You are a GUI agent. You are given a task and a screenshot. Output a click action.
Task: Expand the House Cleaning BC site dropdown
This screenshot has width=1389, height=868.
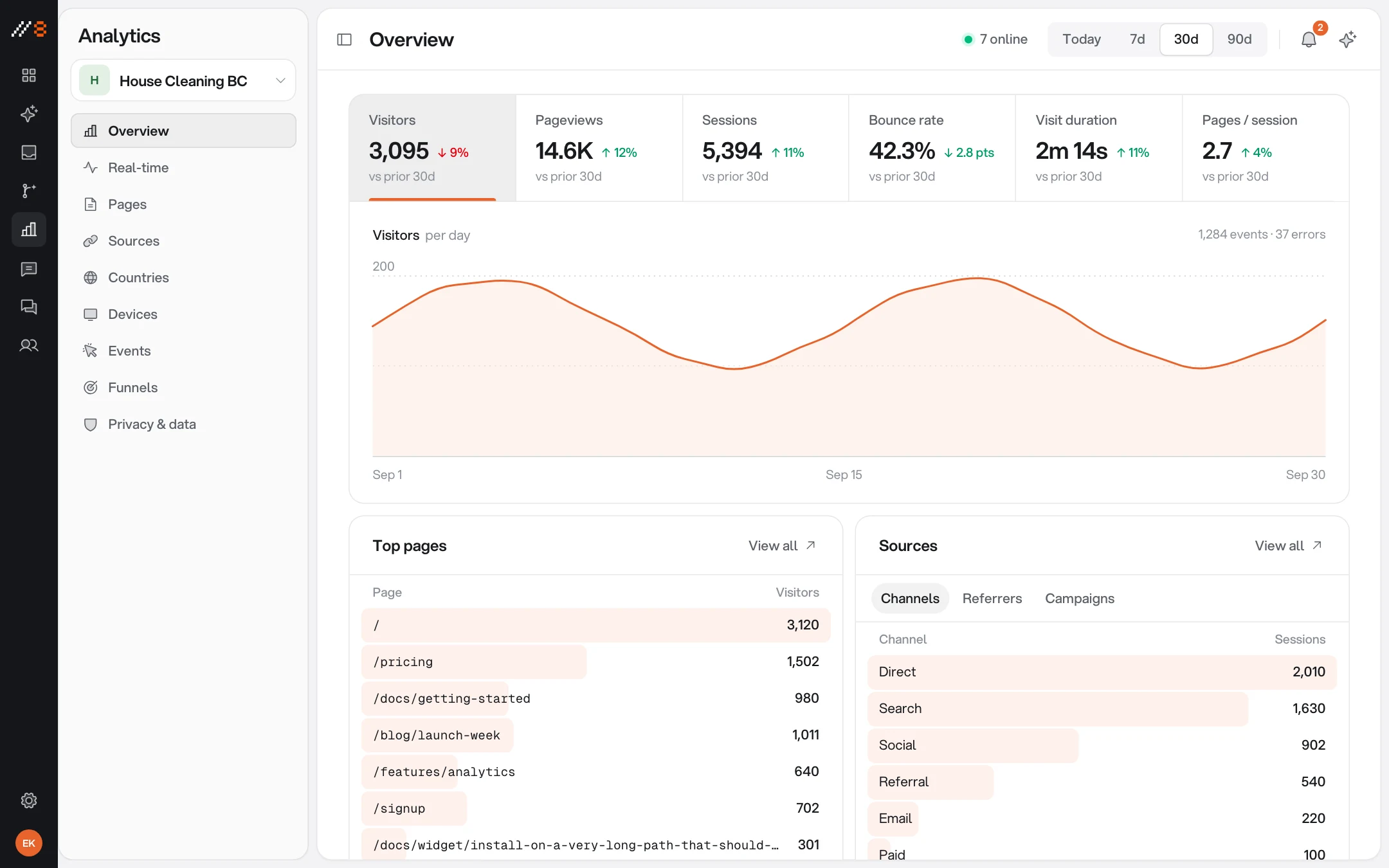183,80
